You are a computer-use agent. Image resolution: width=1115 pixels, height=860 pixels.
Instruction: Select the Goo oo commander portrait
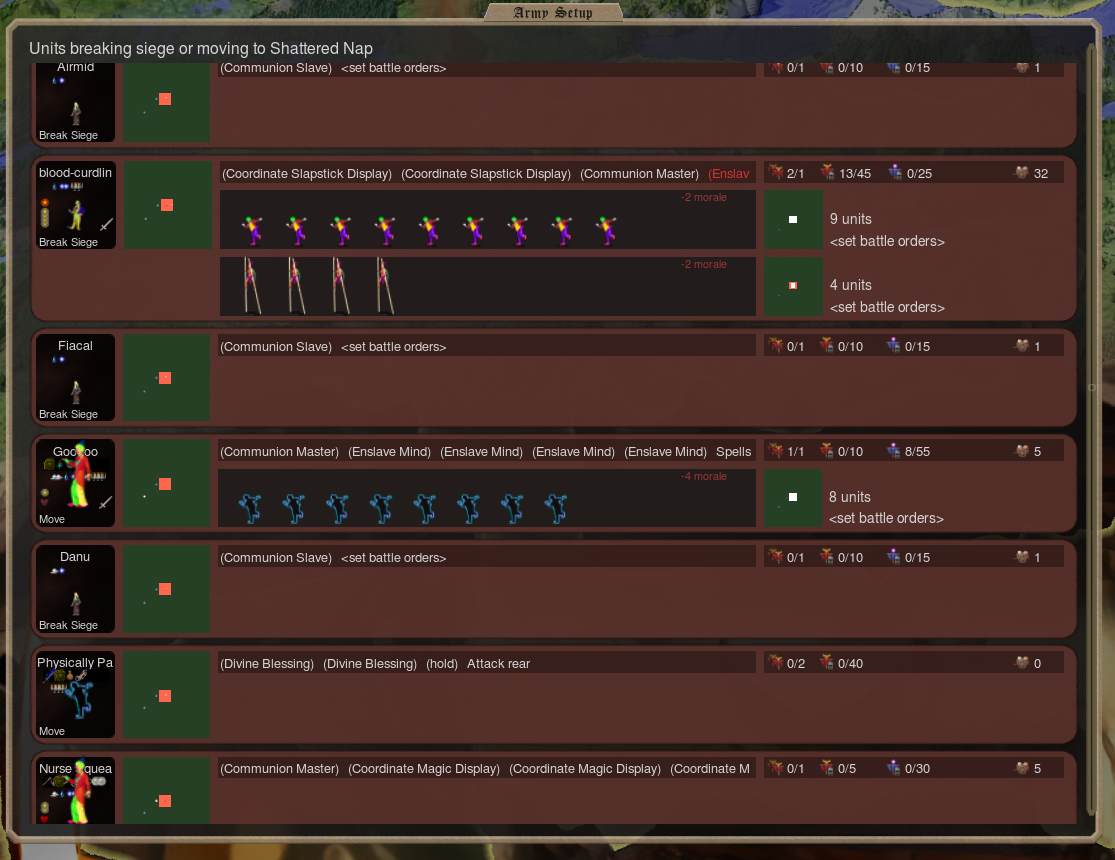tap(75, 483)
